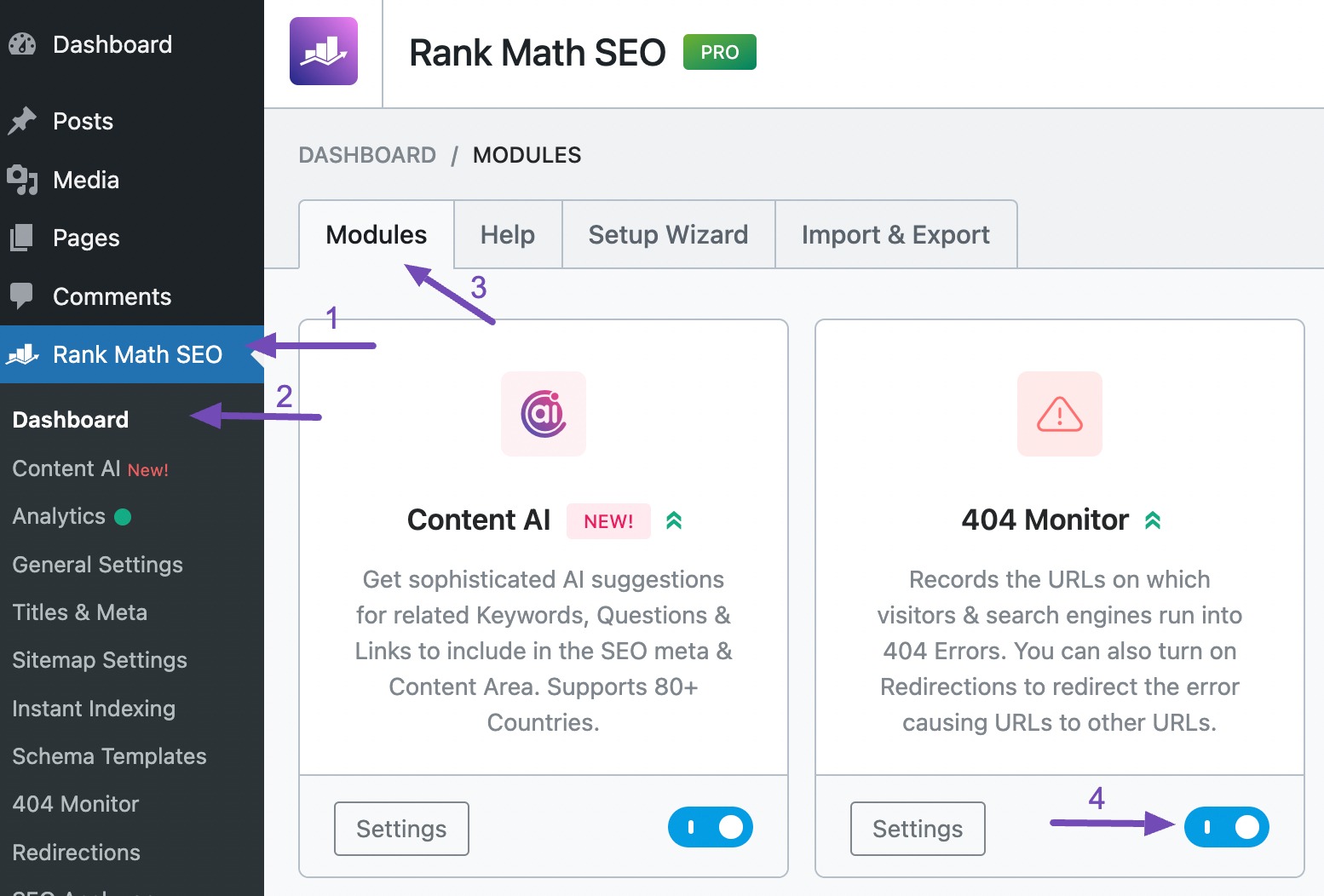Select the Posts pin icon in sidebar
The image size is (1324, 896).
[x=23, y=120]
